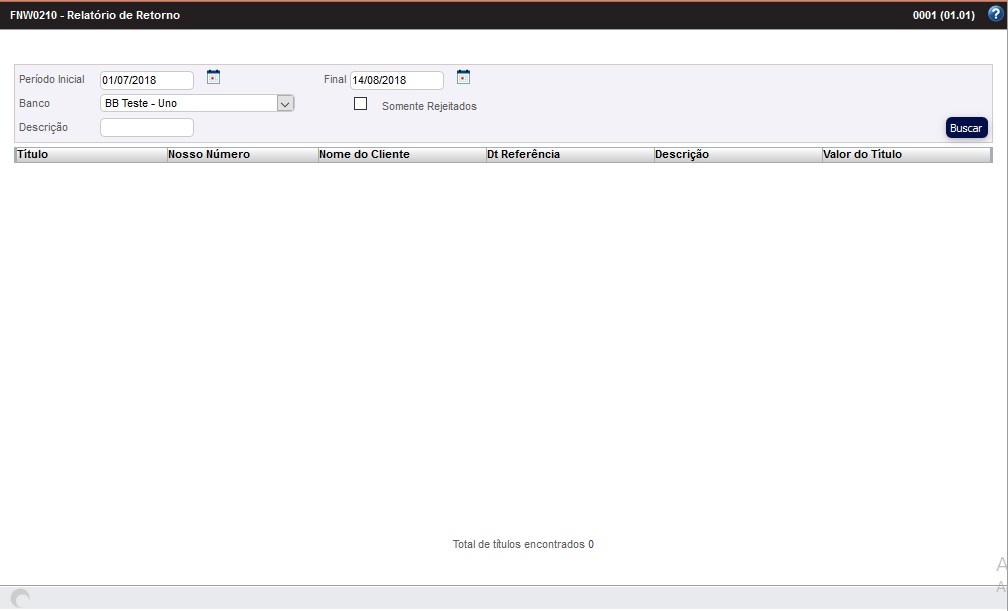Open the help question mark icon
The image size is (1008, 611).
click(x=994, y=15)
